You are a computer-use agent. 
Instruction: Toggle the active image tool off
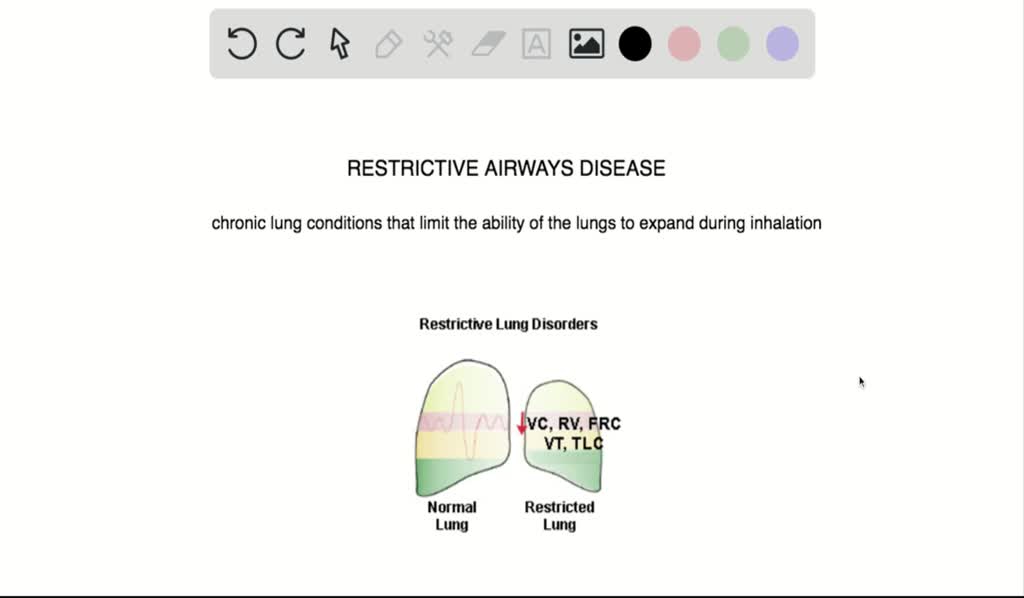(x=586, y=44)
